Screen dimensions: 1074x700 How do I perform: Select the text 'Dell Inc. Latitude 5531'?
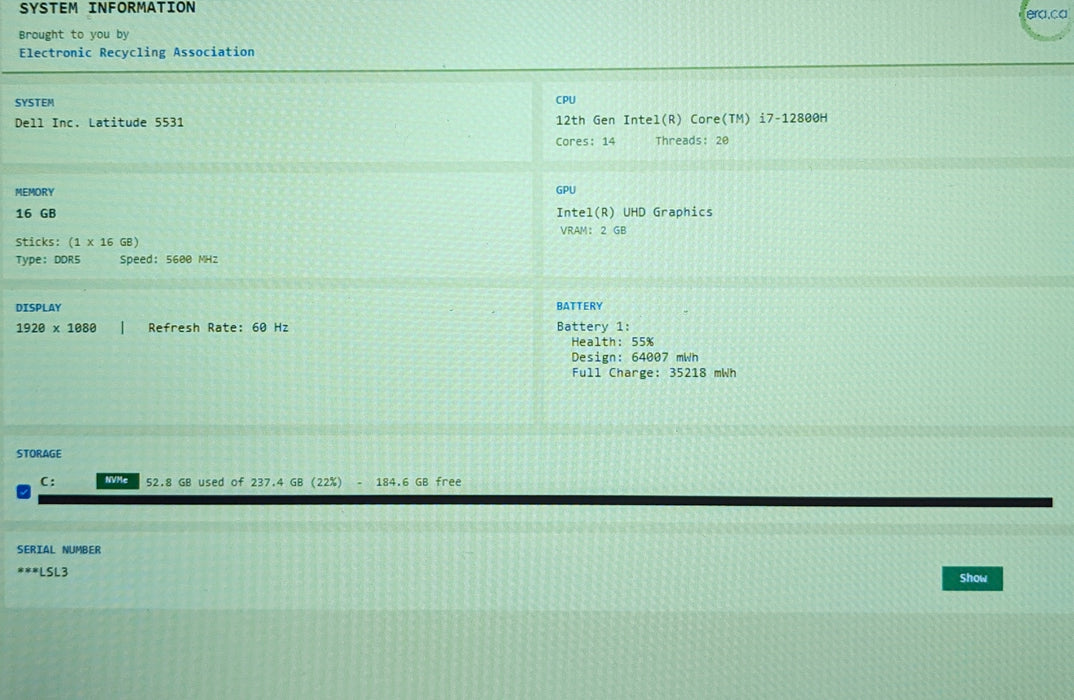pos(99,123)
